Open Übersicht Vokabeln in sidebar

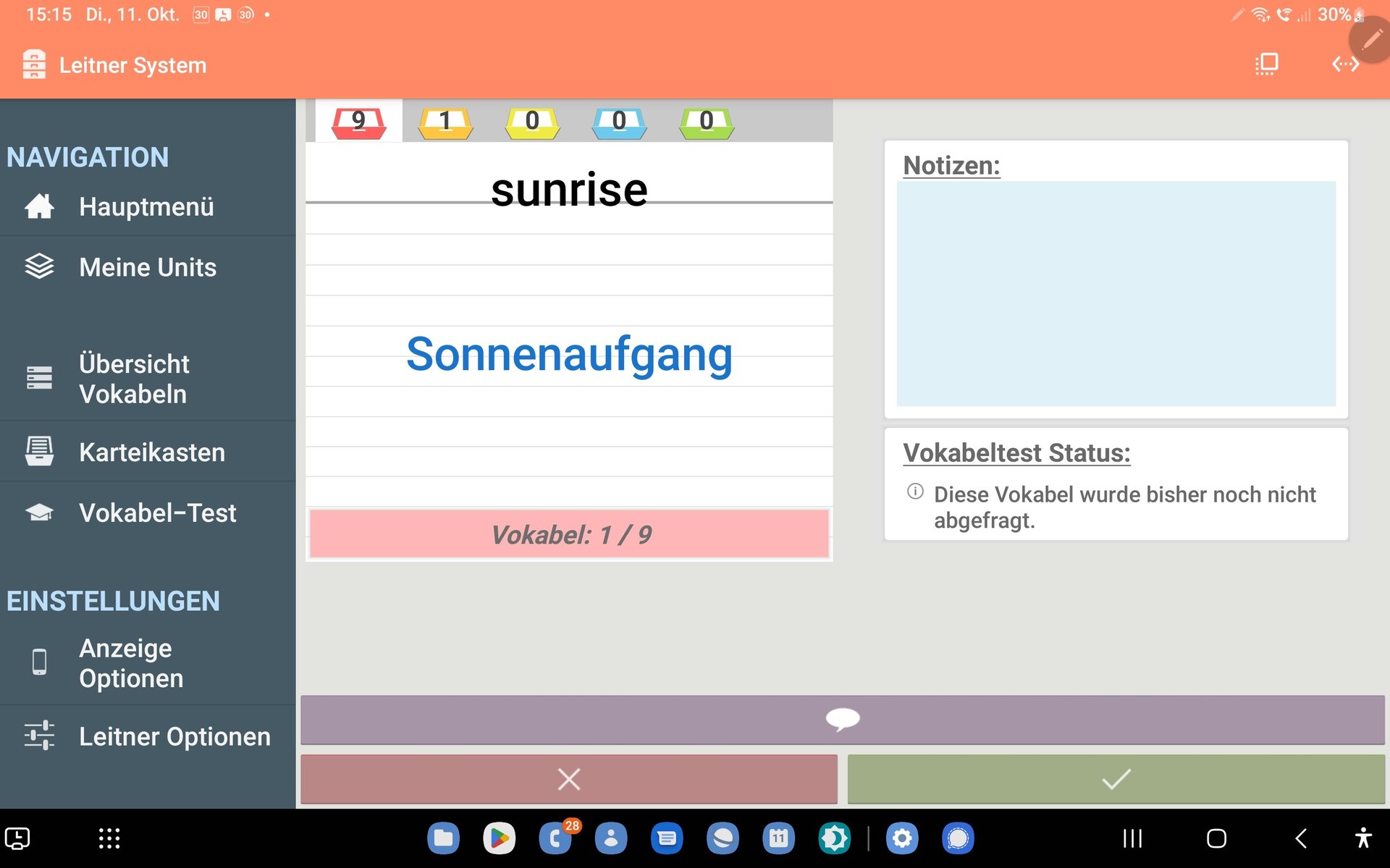134,379
